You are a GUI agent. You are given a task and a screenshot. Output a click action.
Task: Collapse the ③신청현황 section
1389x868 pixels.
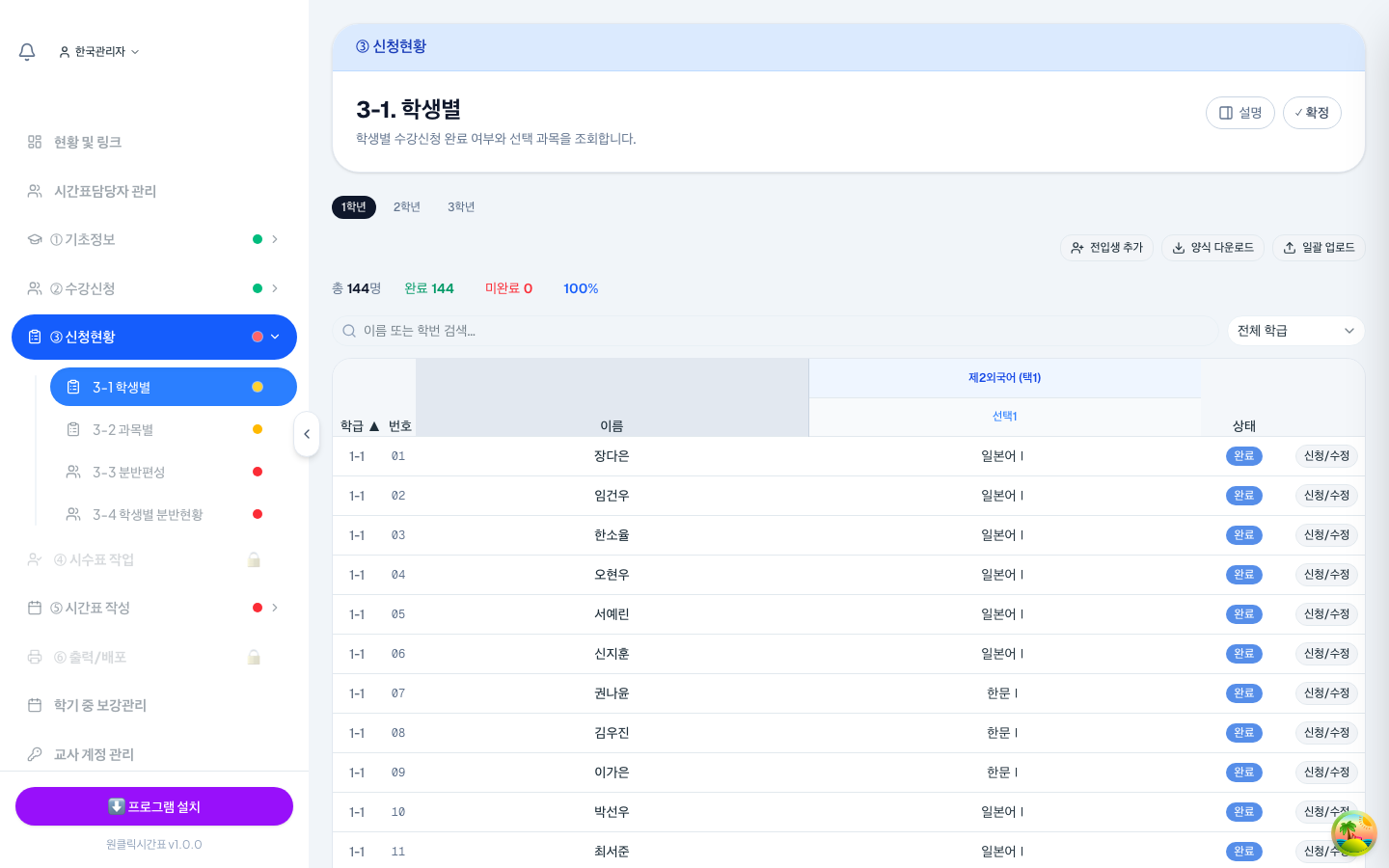[154, 337]
